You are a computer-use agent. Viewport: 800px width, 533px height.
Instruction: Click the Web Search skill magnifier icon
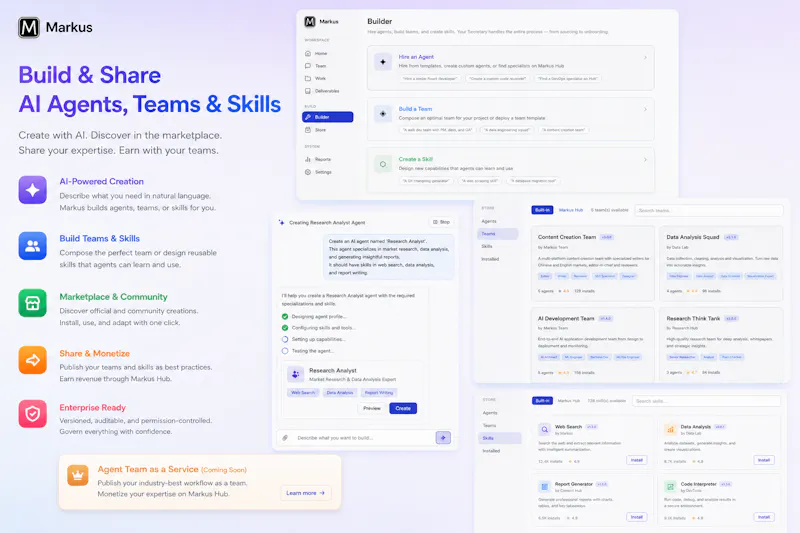(x=544, y=429)
